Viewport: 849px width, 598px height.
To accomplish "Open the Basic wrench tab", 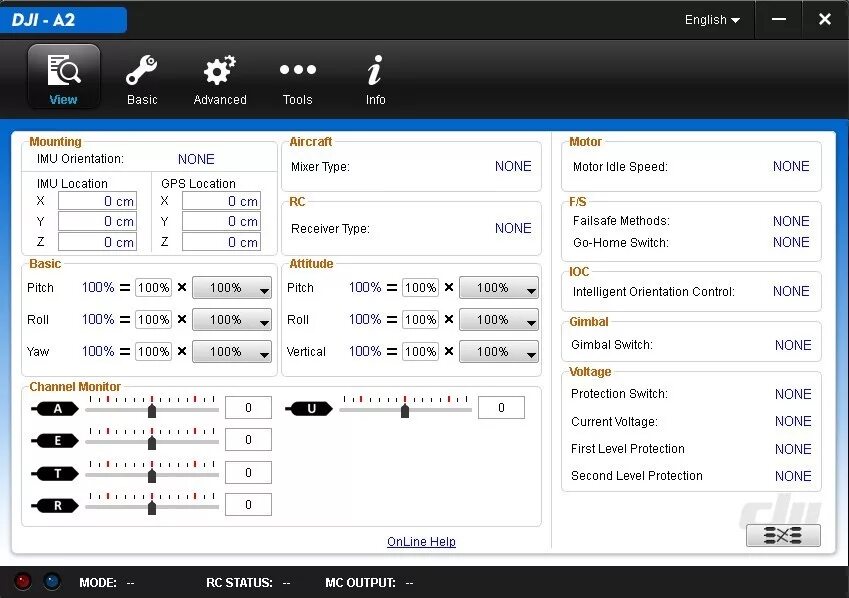I will pyautogui.click(x=142, y=80).
